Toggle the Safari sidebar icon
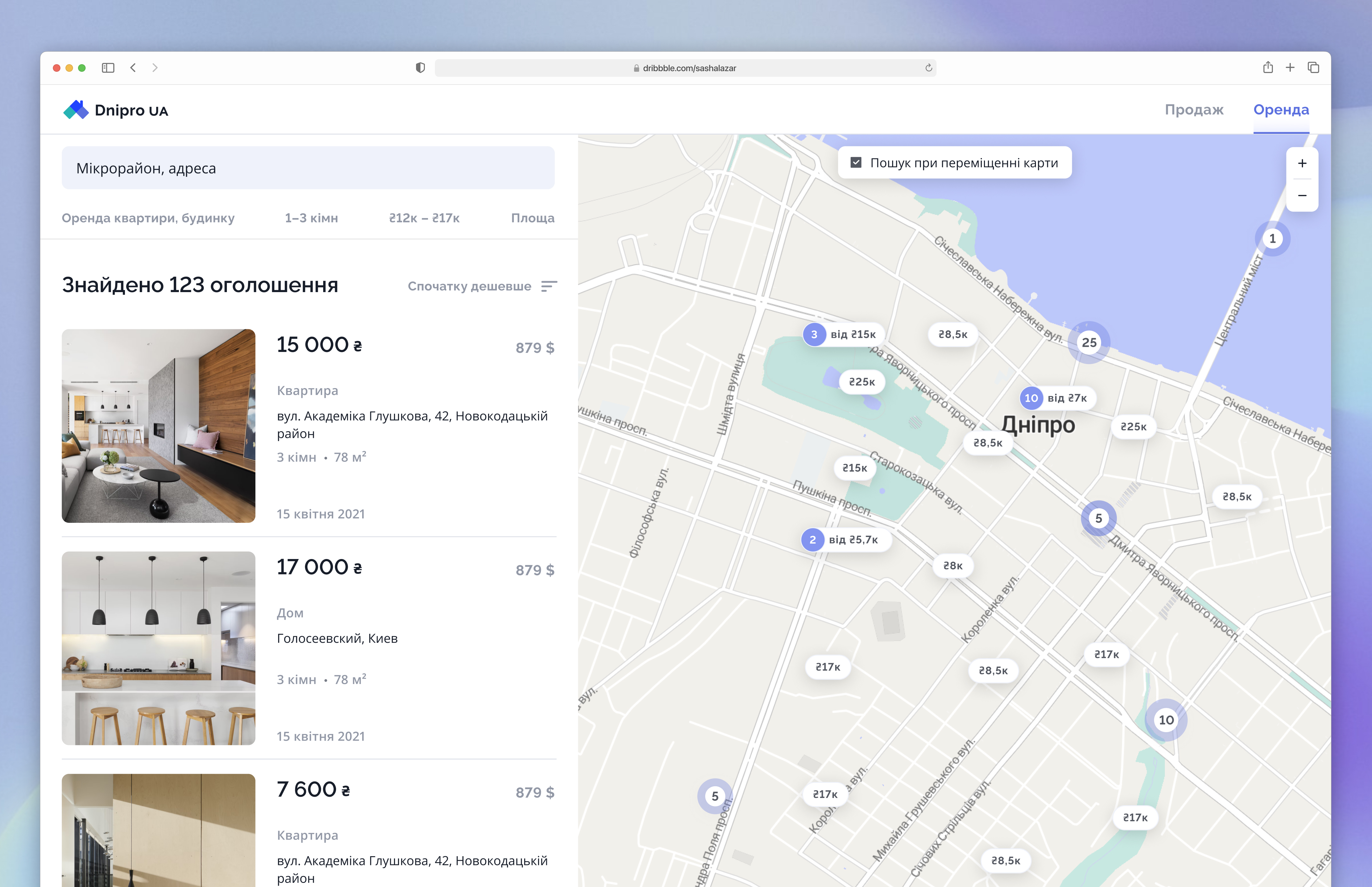 (x=108, y=68)
